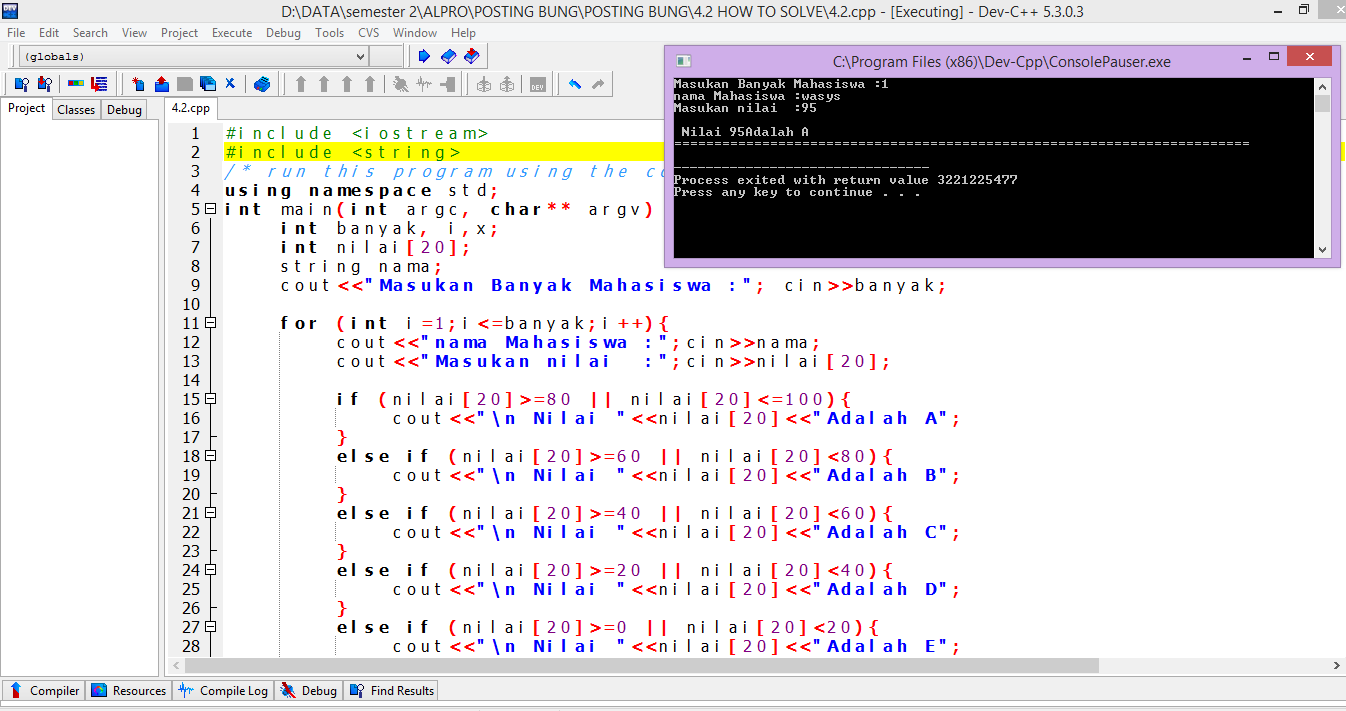1346x711 pixels.
Task: Click 'string nama;' on line 8
Action: coord(361,266)
